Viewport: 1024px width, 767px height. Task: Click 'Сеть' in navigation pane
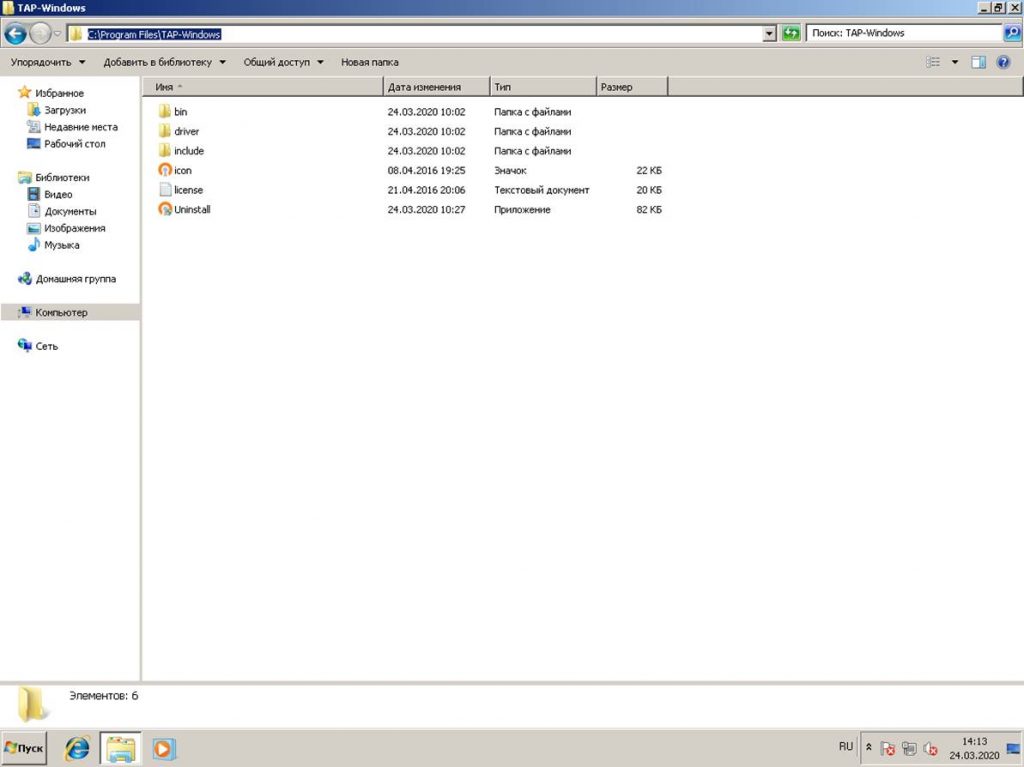(x=38, y=346)
